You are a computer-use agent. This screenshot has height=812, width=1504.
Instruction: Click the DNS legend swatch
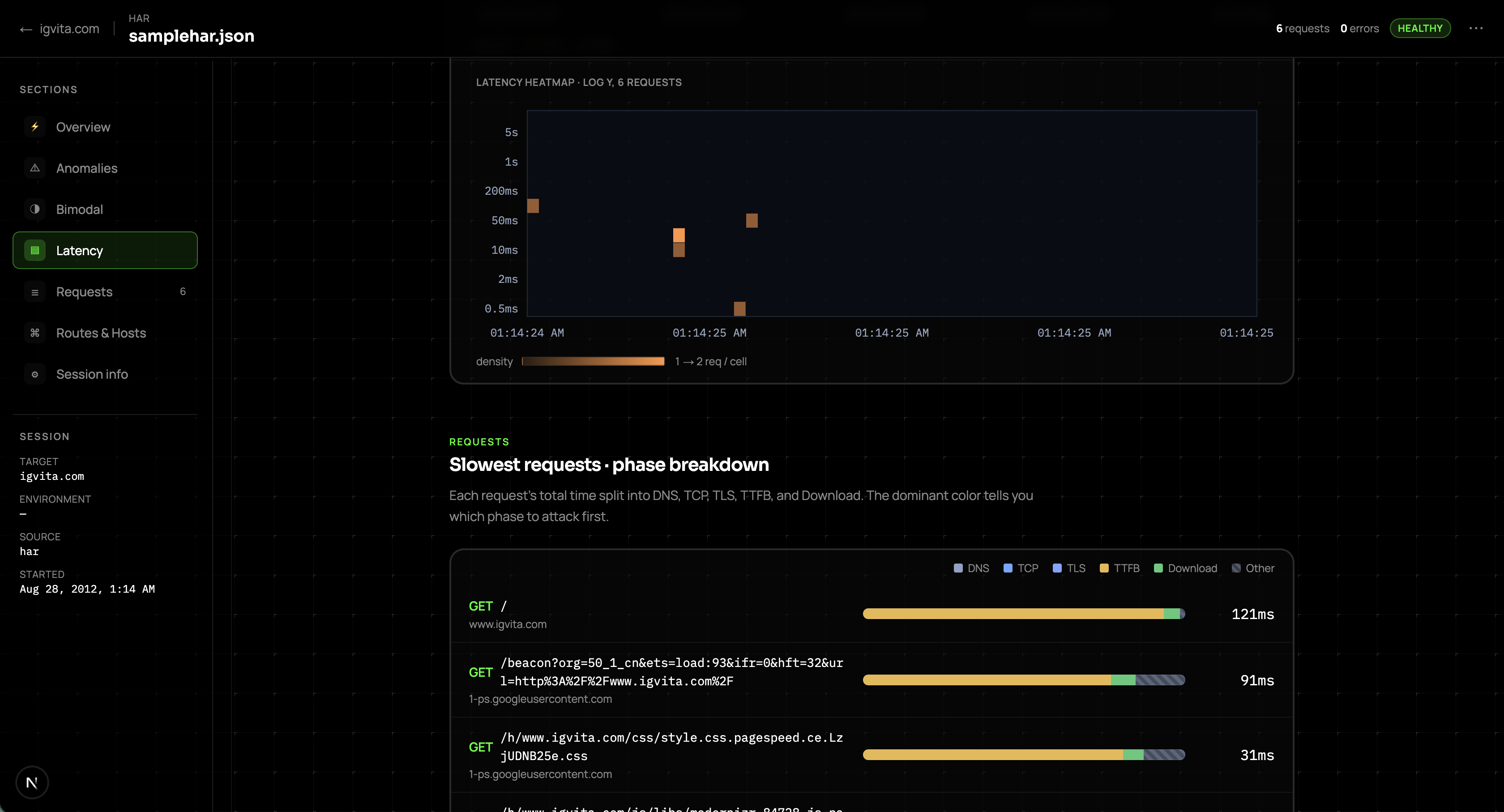(958, 568)
